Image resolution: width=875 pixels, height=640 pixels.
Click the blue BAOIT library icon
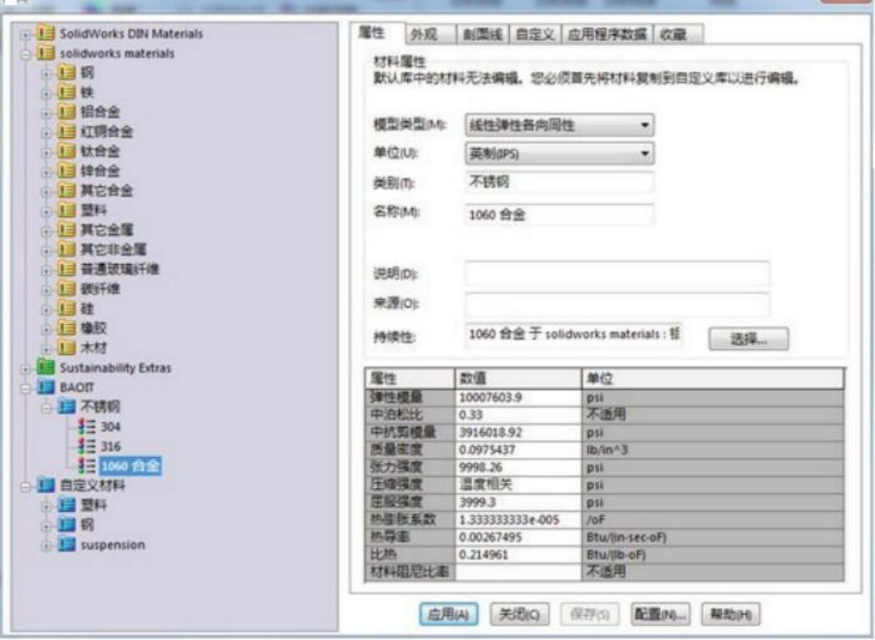coord(46,387)
